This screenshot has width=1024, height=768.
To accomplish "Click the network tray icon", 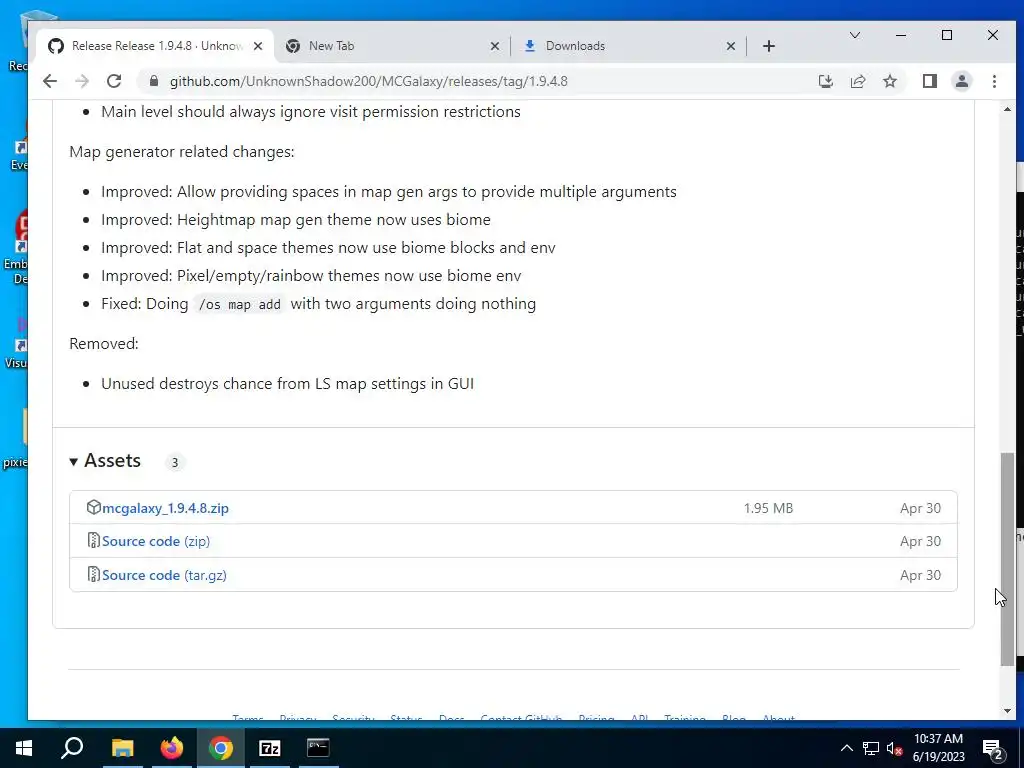I will (871, 748).
